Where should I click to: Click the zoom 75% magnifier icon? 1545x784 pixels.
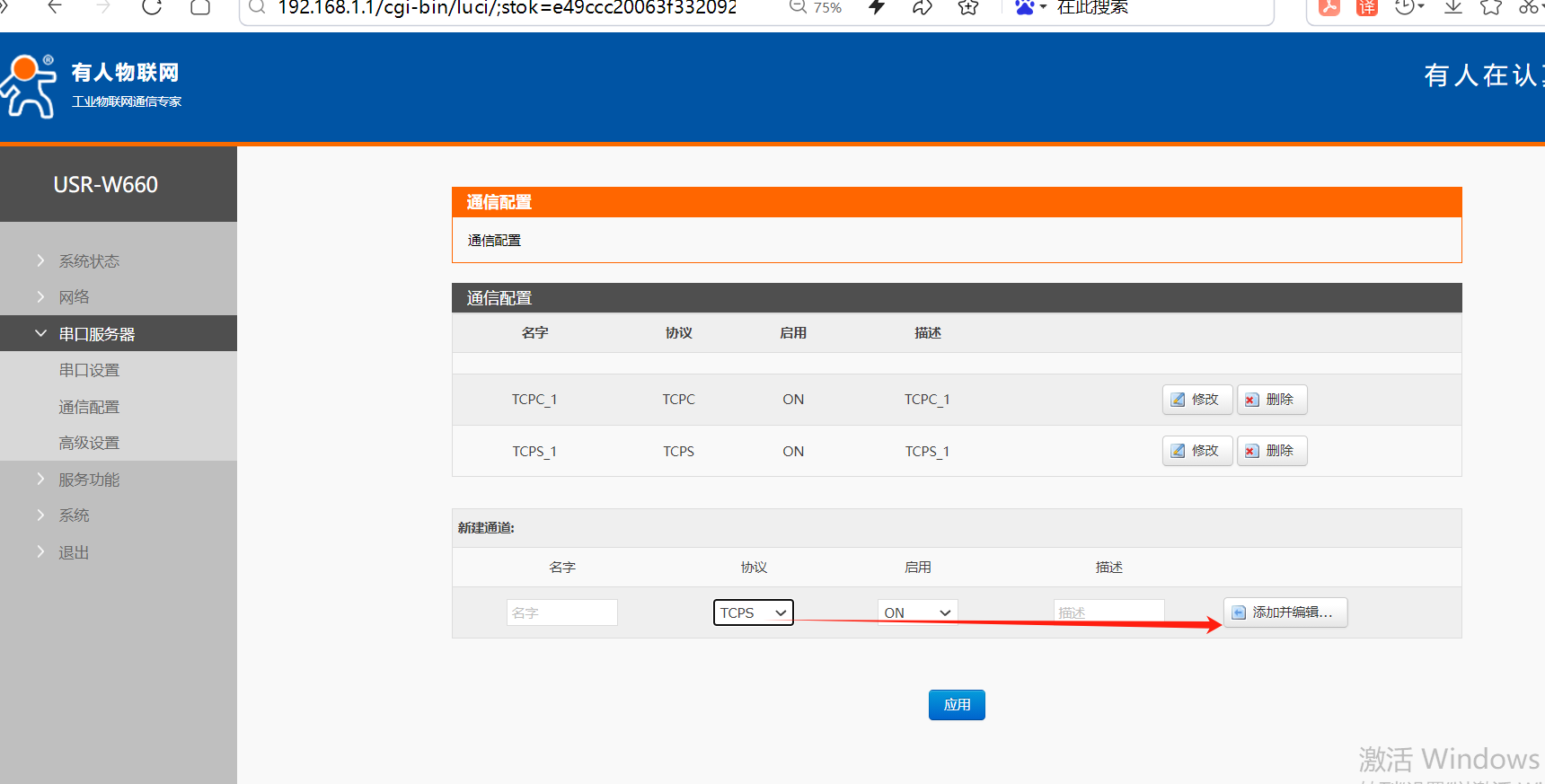tap(798, 8)
